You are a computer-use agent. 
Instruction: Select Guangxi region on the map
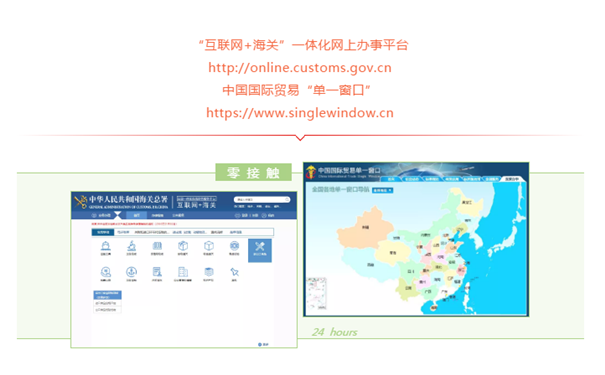pos(428,292)
